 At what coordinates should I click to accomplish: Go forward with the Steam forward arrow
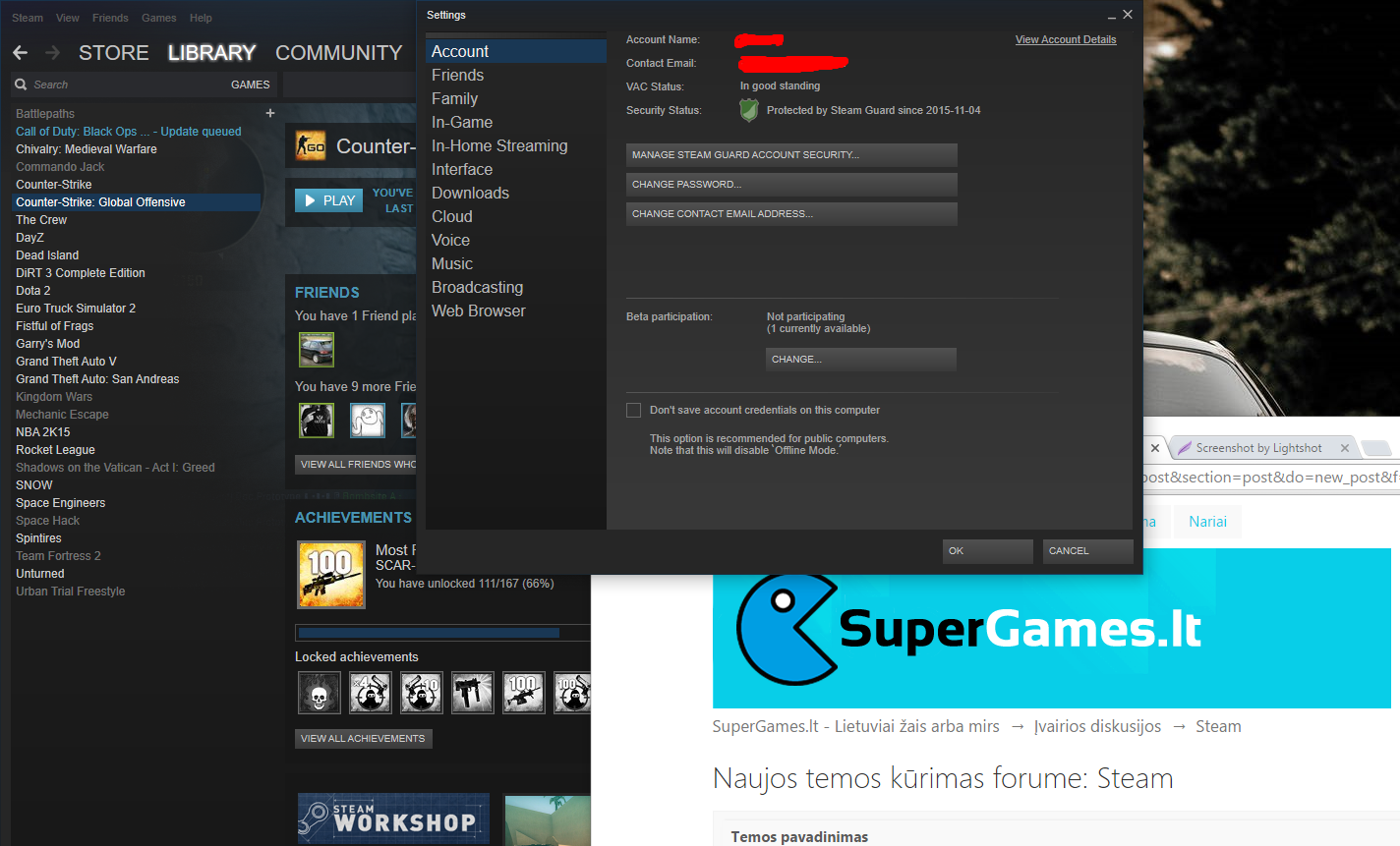[x=52, y=52]
